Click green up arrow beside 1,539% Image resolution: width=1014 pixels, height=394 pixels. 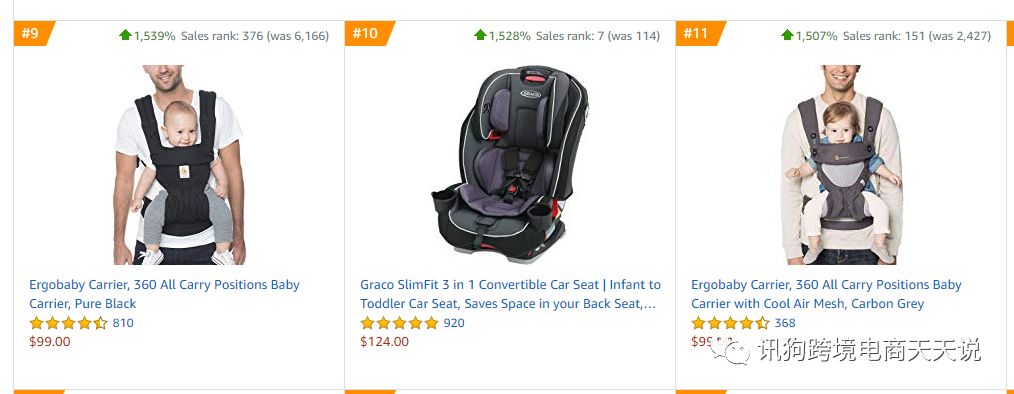(125, 35)
